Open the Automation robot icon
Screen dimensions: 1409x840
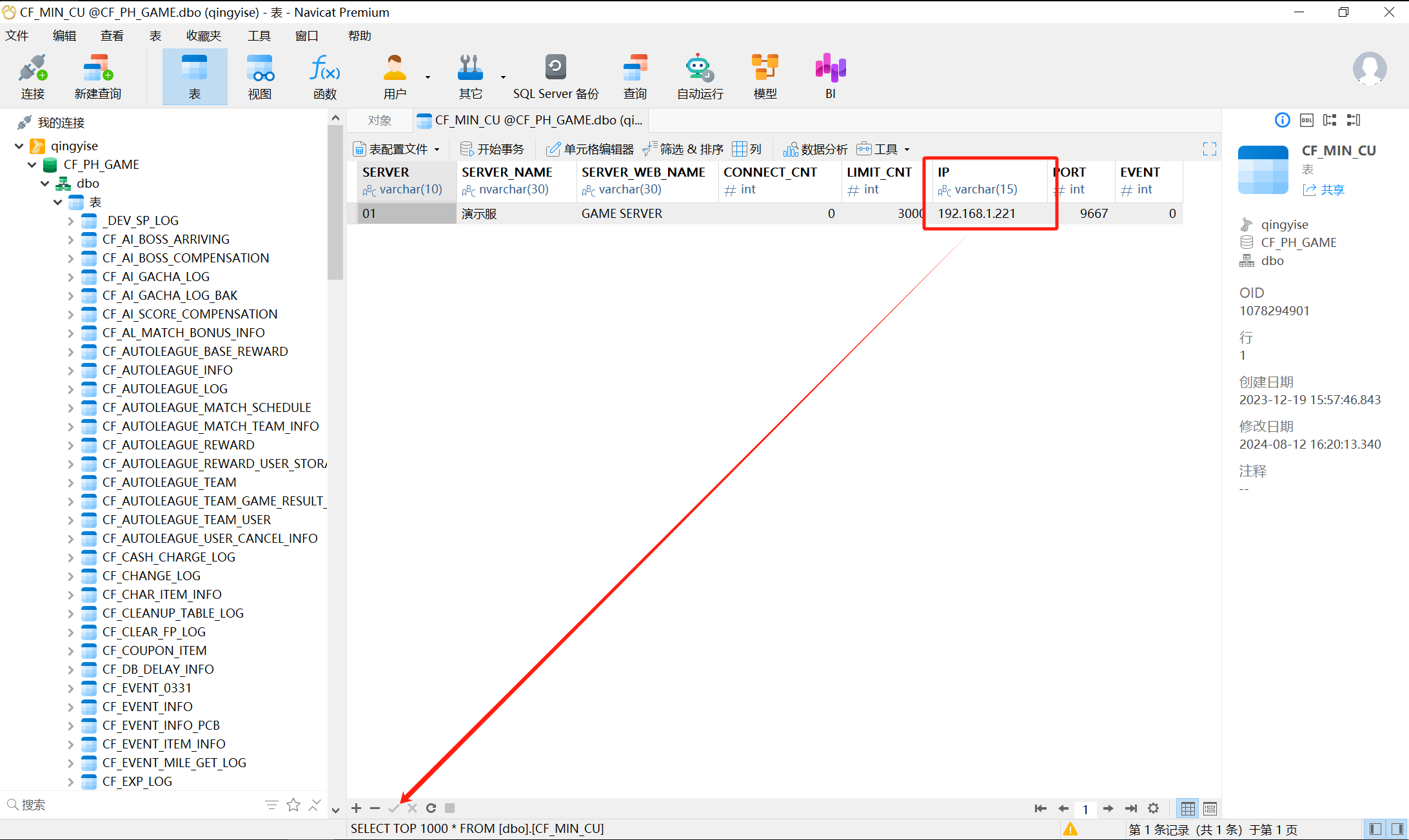699,68
